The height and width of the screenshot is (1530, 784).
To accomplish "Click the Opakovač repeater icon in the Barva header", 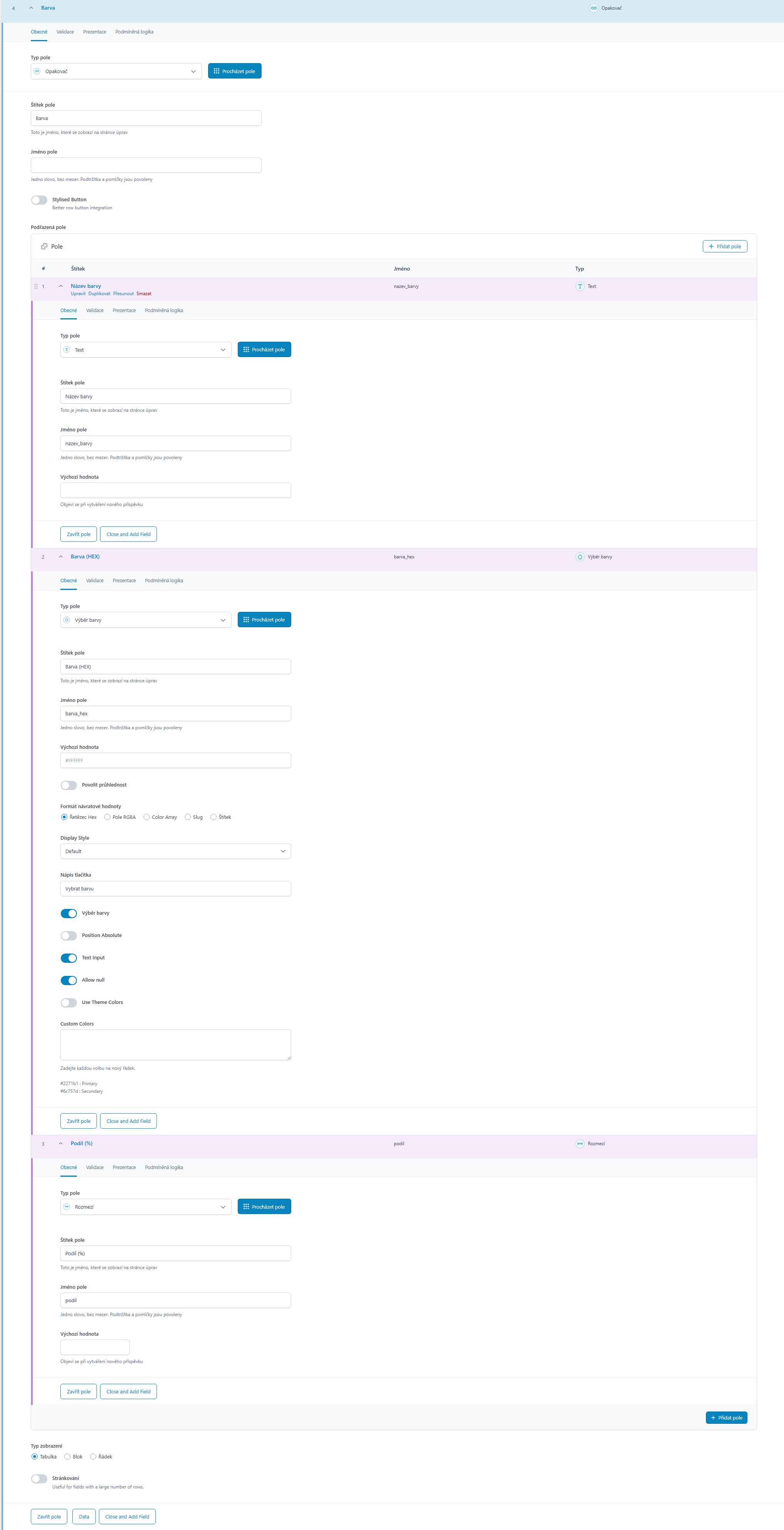I will (x=593, y=8).
